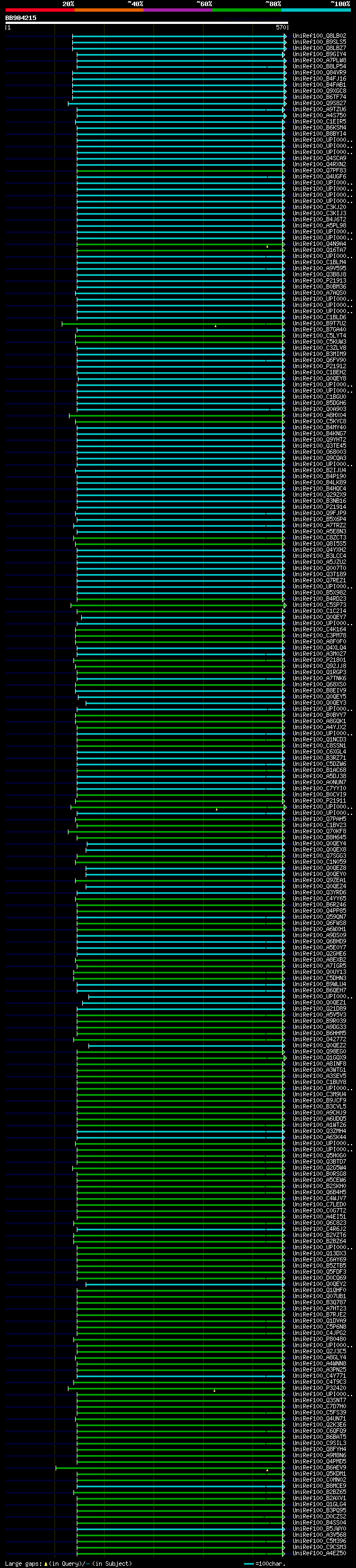Select hit label UniRef100_C1EIR5
The height and width of the screenshot is (1568, 356).
point(319,121)
